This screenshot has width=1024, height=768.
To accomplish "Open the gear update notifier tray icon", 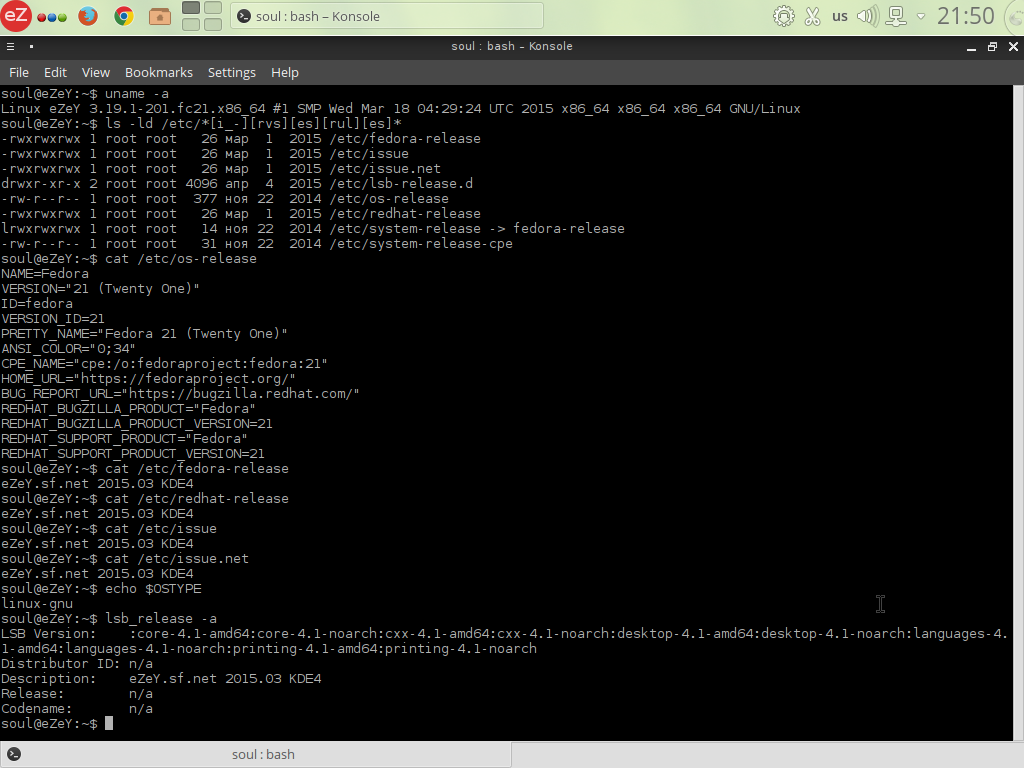I will click(784, 16).
